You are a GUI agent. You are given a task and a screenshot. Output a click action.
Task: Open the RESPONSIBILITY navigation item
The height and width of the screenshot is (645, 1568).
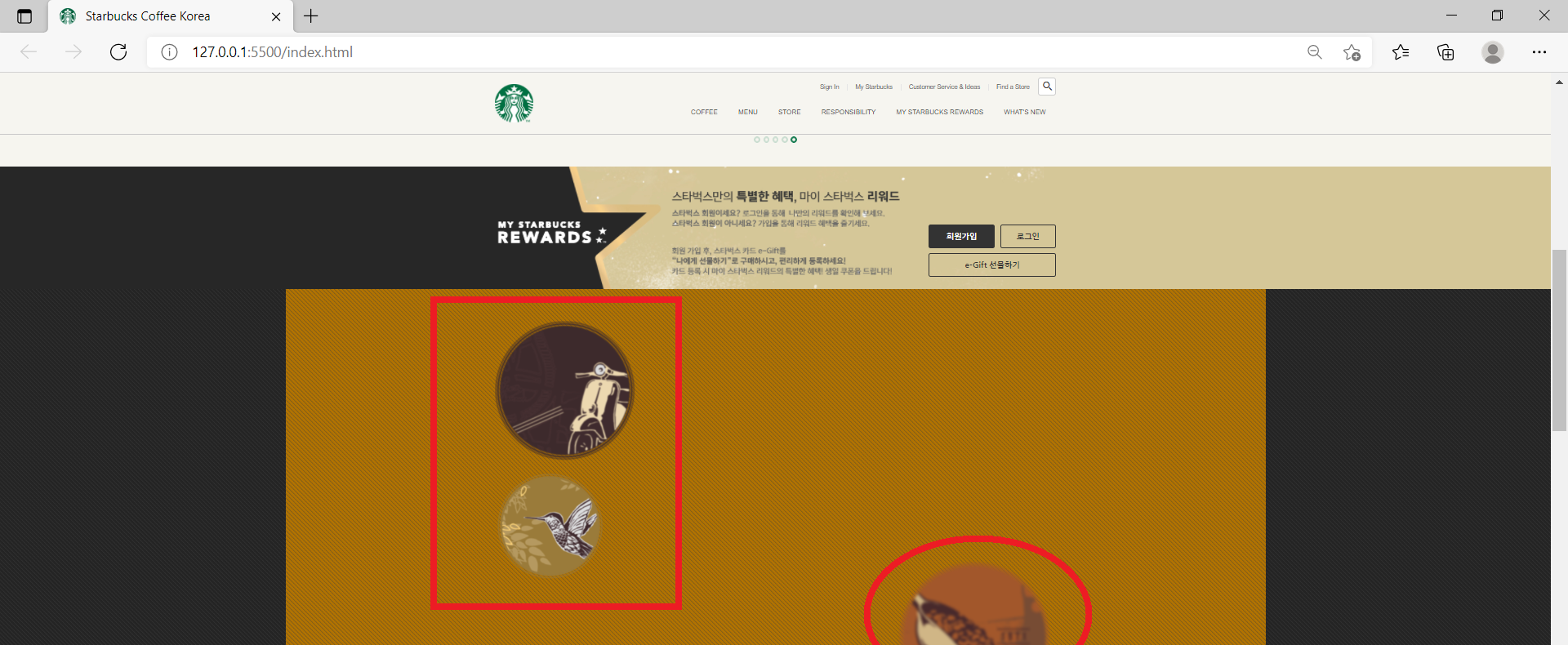(849, 112)
